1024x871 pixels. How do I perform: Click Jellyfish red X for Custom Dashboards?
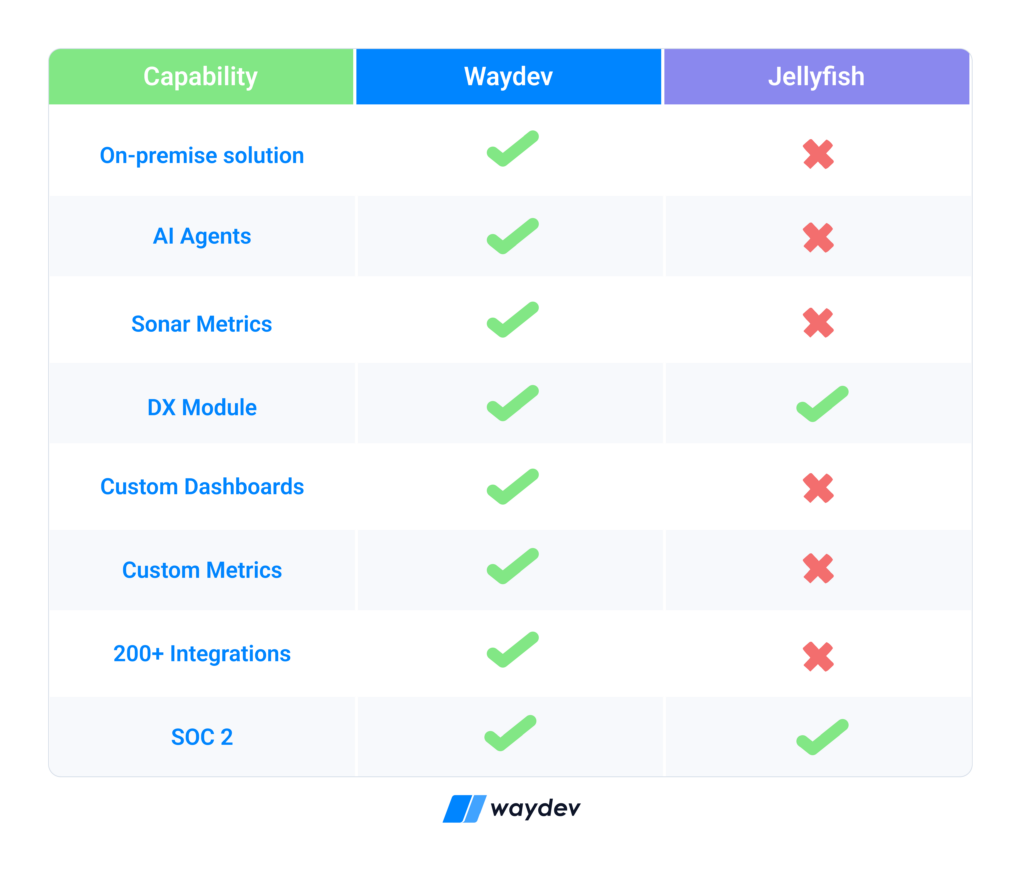point(818,488)
